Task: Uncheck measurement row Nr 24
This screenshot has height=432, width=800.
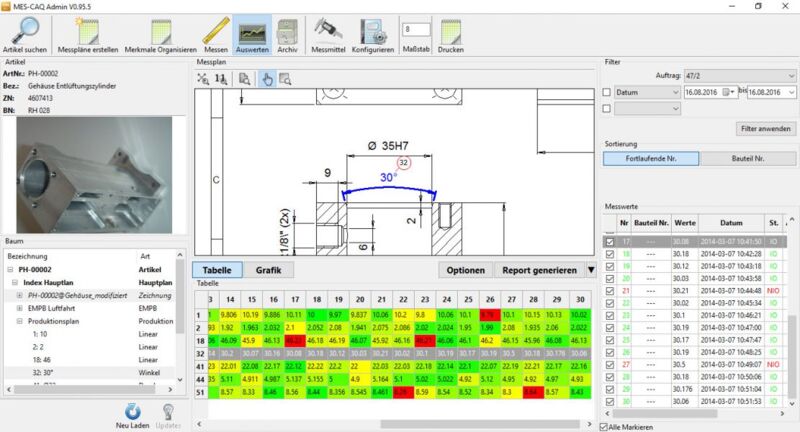Action: [x=610, y=328]
